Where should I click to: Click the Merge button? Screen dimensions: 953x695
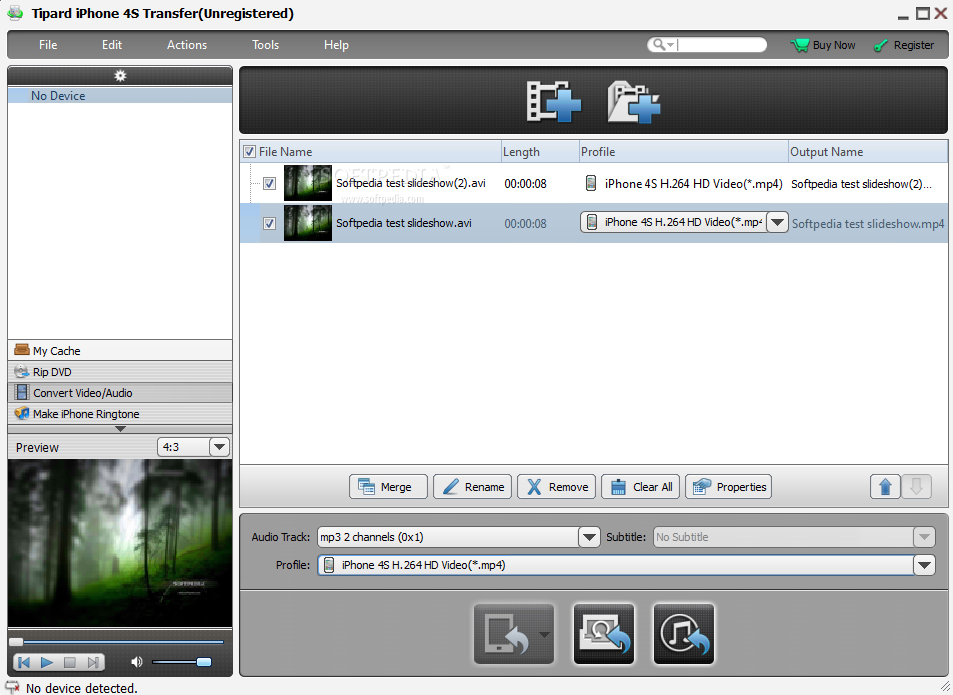388,487
